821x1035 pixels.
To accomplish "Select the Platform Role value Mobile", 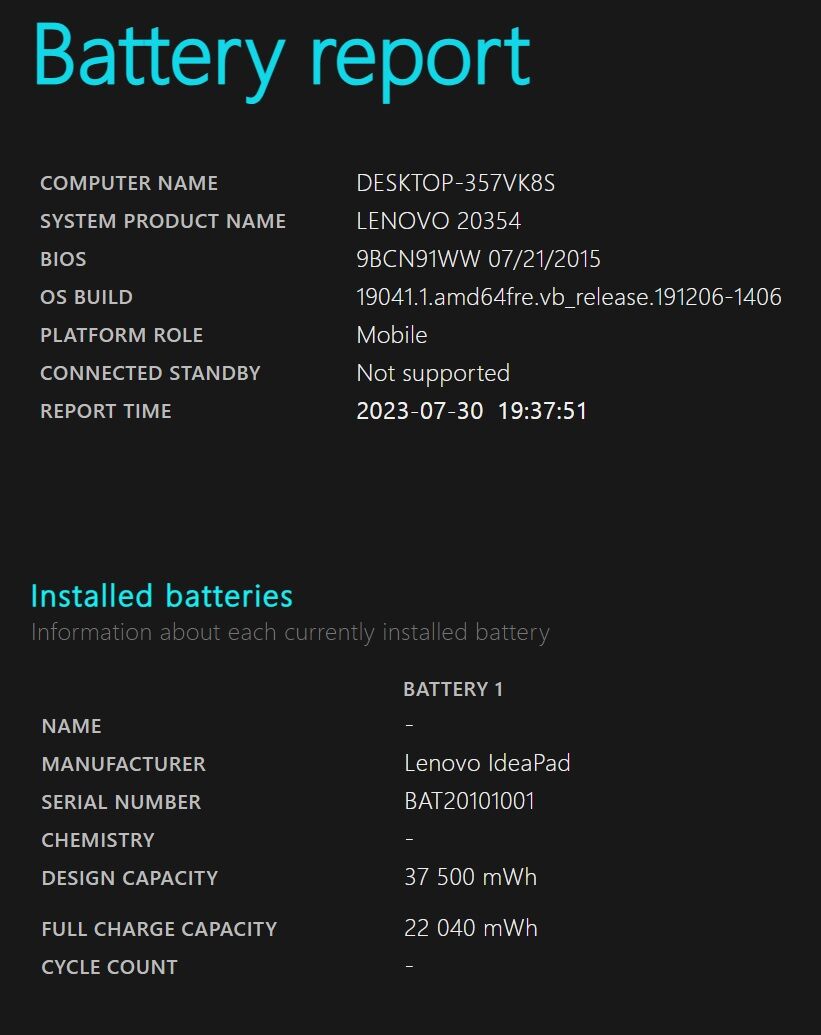I will click(391, 335).
